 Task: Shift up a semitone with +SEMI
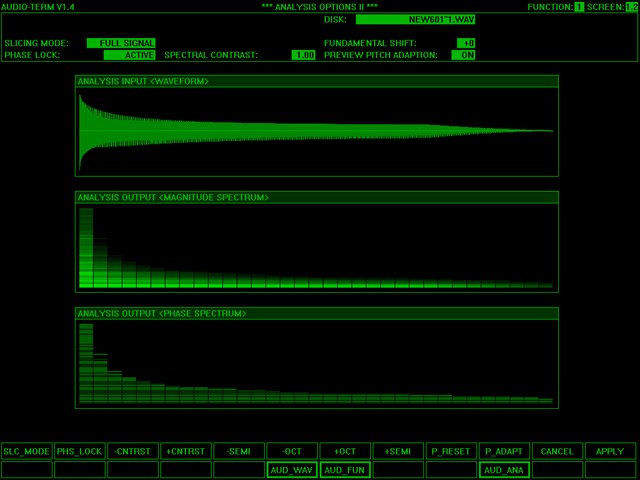pos(398,451)
